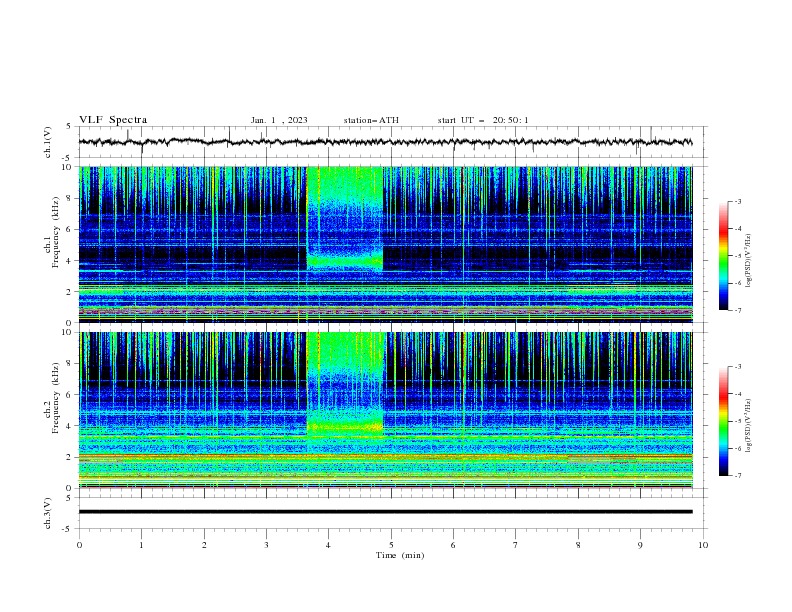Click the ch.2 colorbar "log(PSD)(V²/Hz)" label
Image resolution: width=792 pixels, height=612 pixels.
coord(748,425)
